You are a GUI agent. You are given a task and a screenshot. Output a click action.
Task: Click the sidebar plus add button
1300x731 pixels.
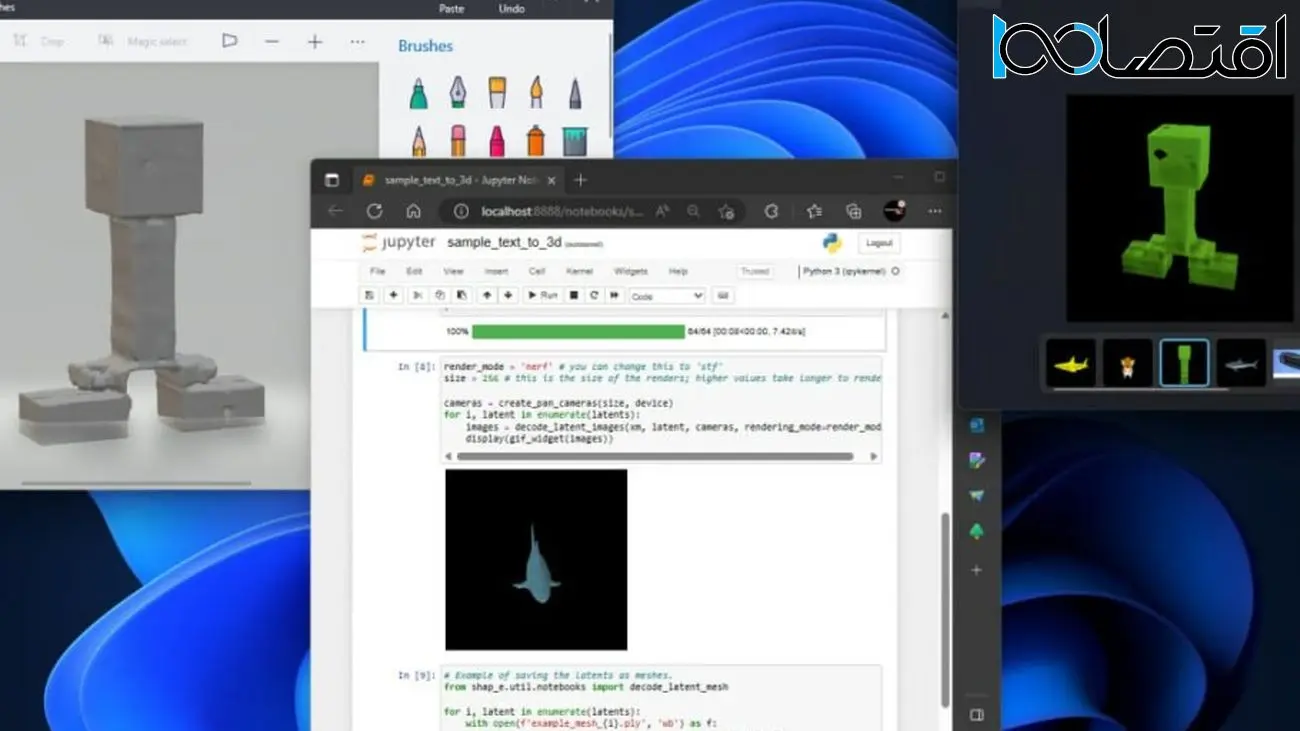point(977,570)
